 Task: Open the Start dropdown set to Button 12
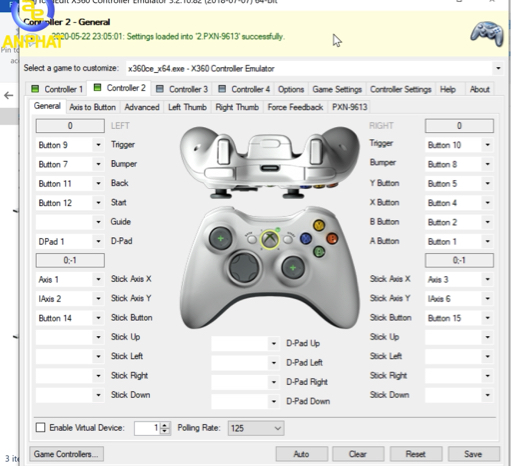point(98,203)
